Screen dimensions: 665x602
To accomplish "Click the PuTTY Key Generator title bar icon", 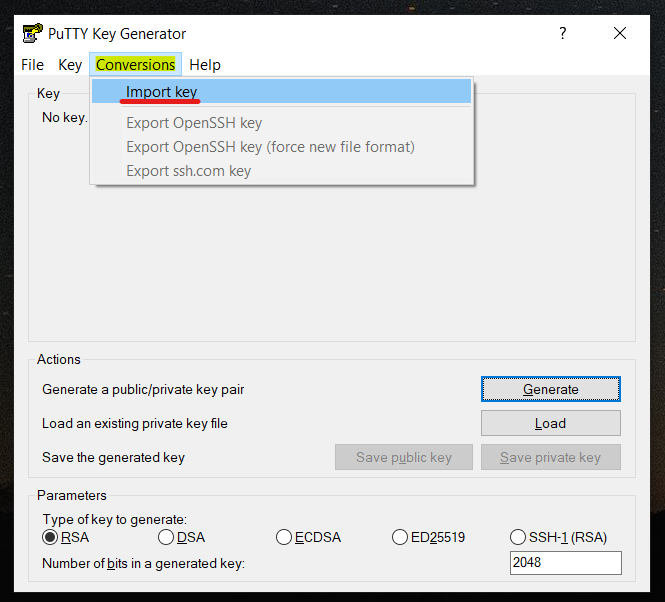I will pyautogui.click(x=32, y=33).
